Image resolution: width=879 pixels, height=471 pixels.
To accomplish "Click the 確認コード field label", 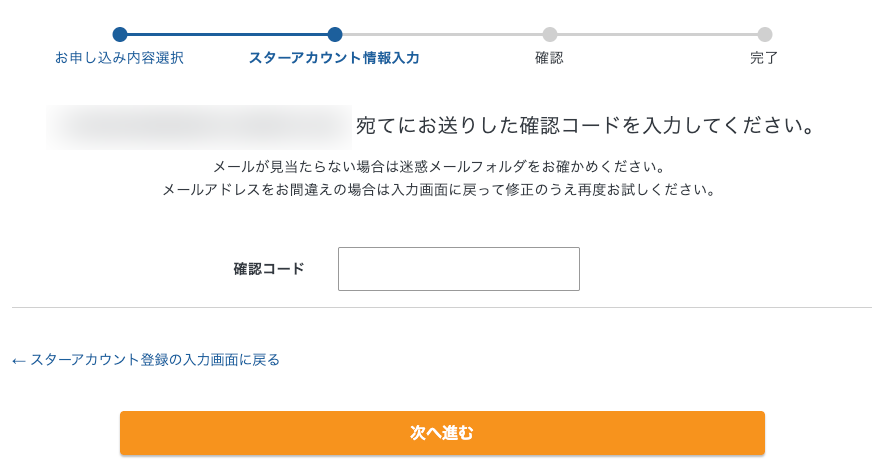I will click(269, 269).
